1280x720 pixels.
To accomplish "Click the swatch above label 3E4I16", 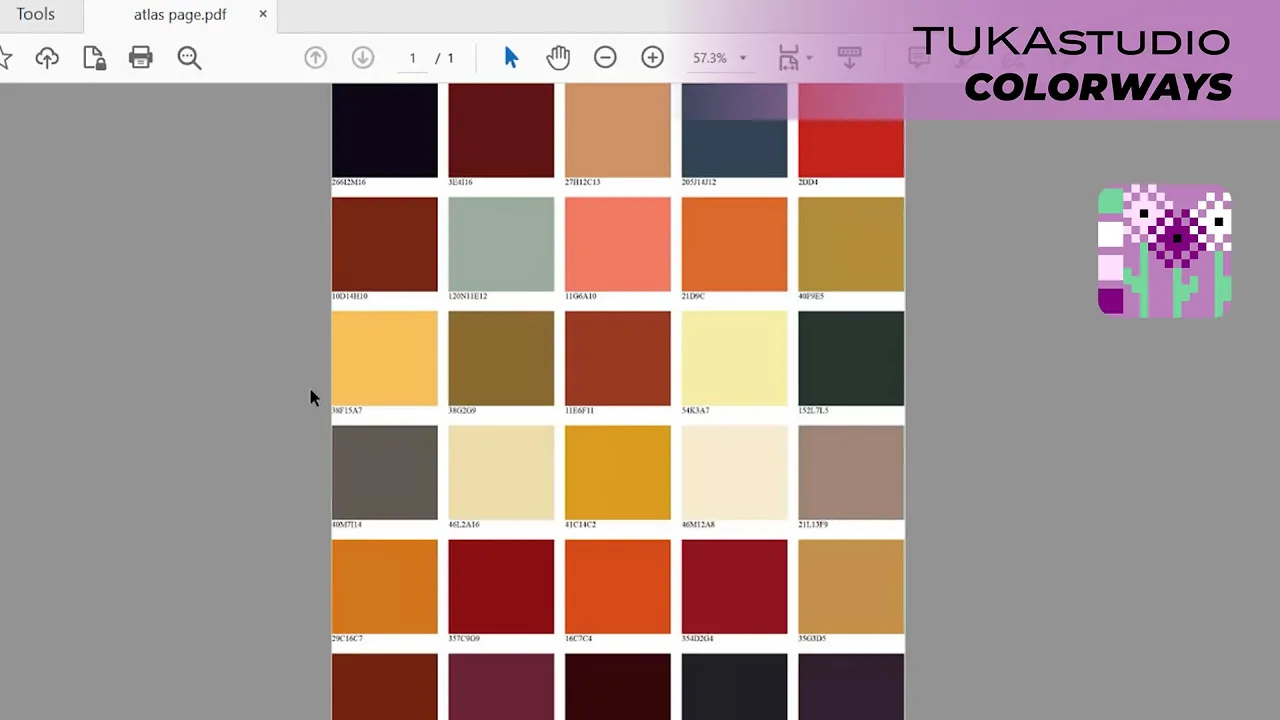I will 501,130.
